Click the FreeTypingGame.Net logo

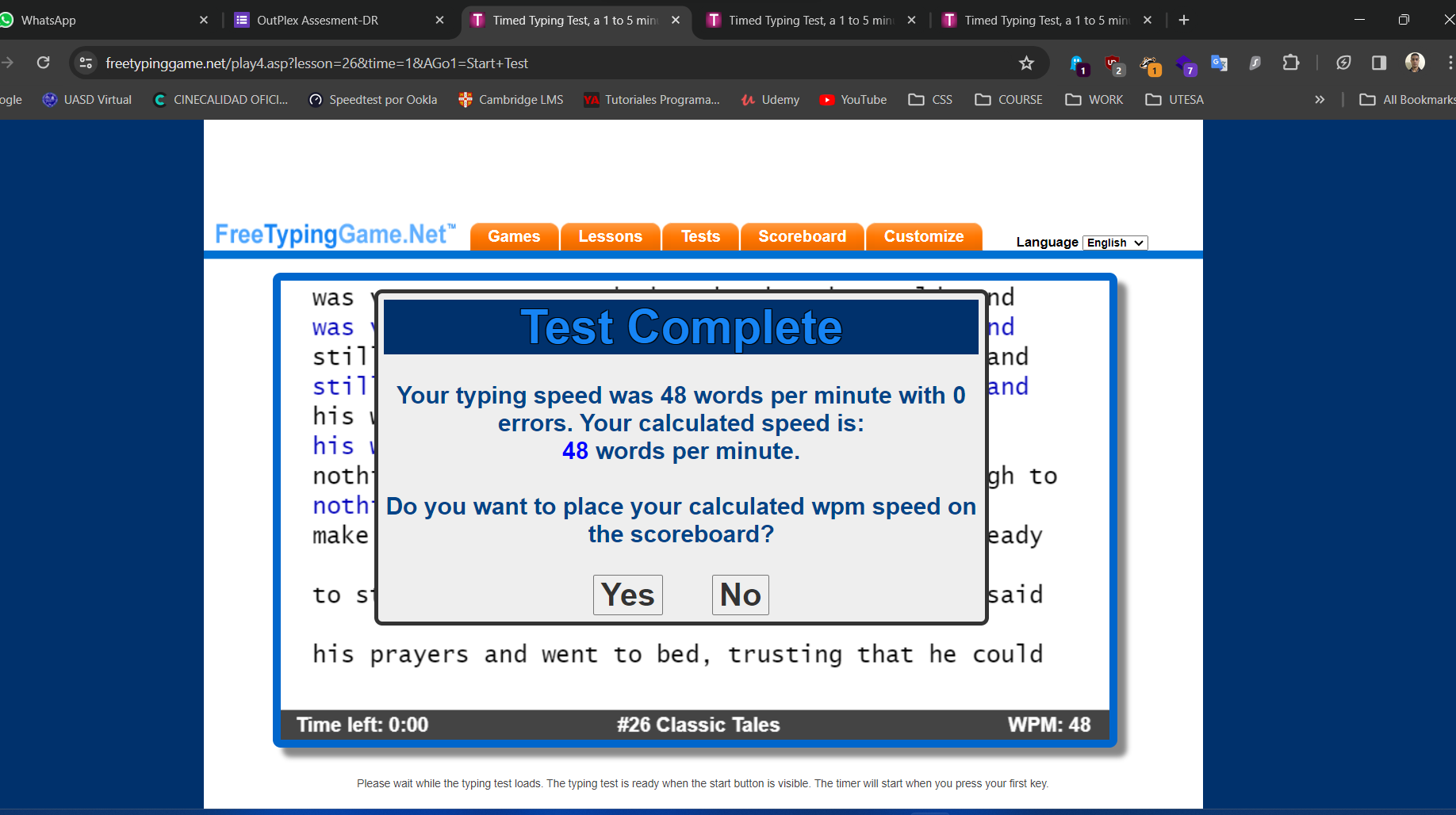335,235
